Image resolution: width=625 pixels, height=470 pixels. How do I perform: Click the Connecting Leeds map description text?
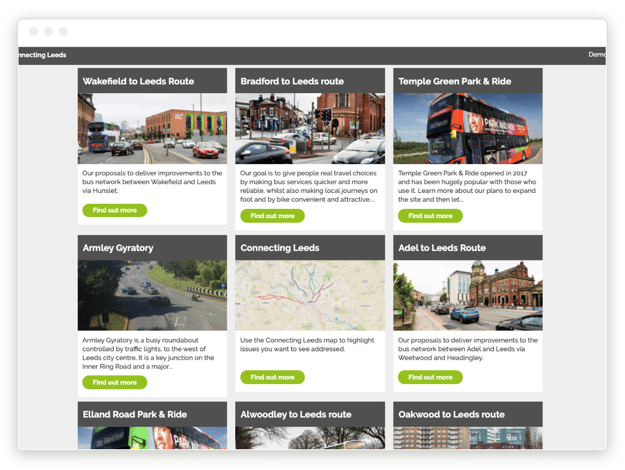click(307, 344)
